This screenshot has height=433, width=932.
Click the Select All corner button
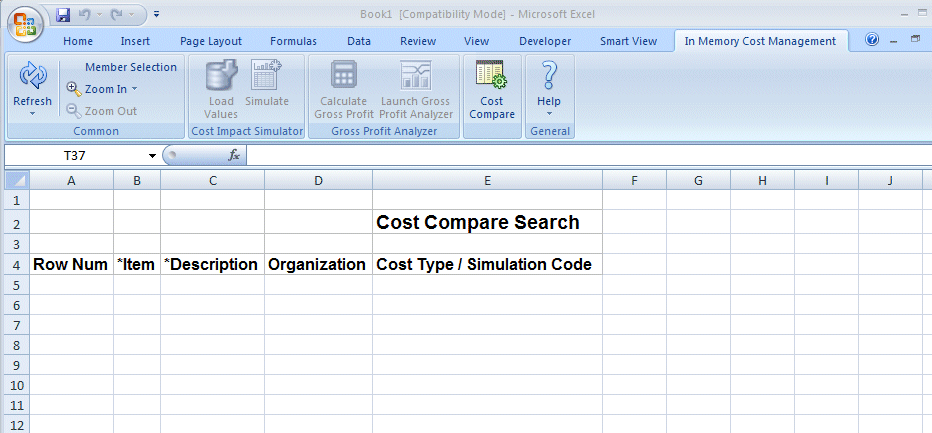(17, 180)
